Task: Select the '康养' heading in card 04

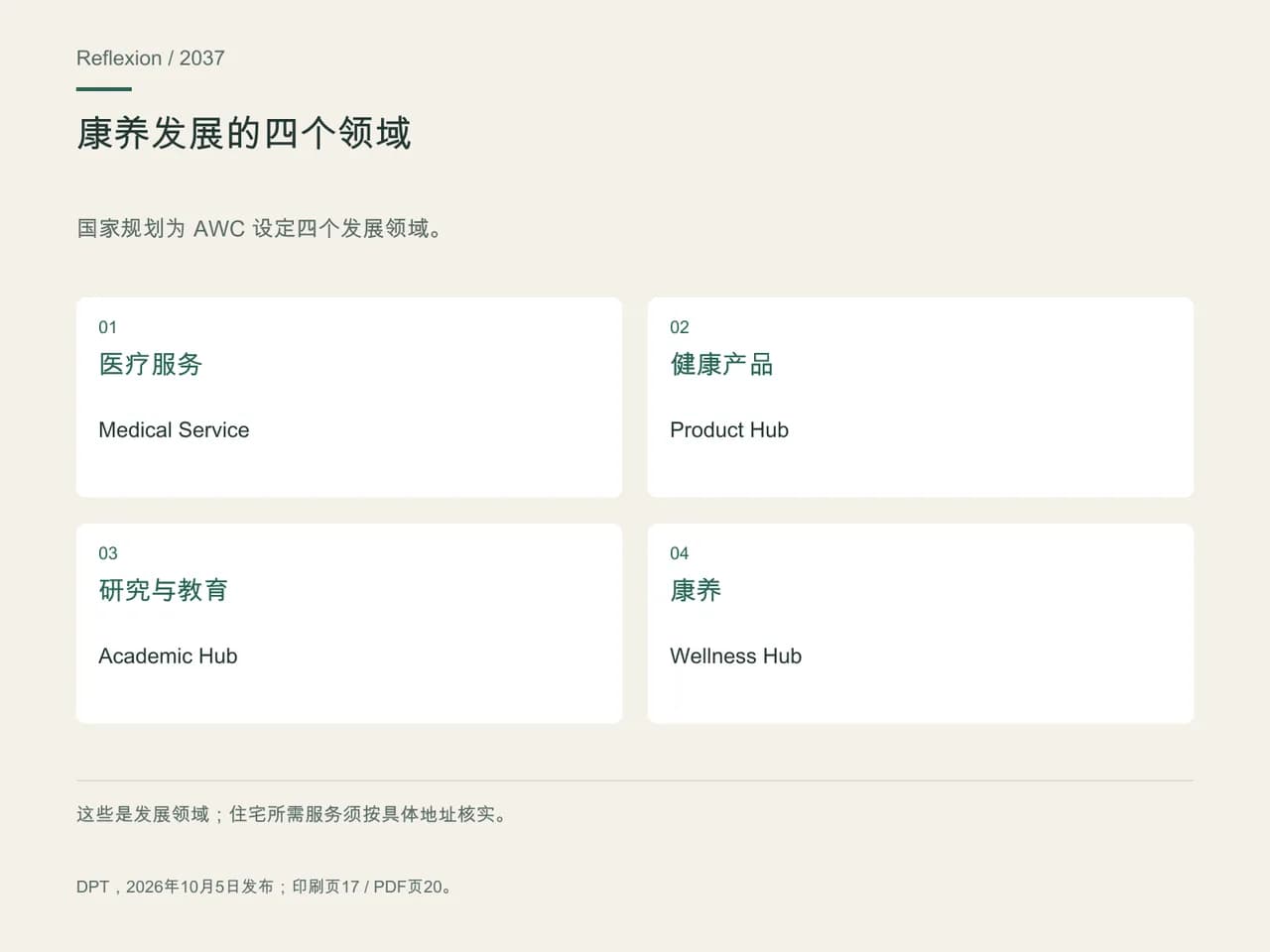Action: pyautogui.click(x=696, y=590)
